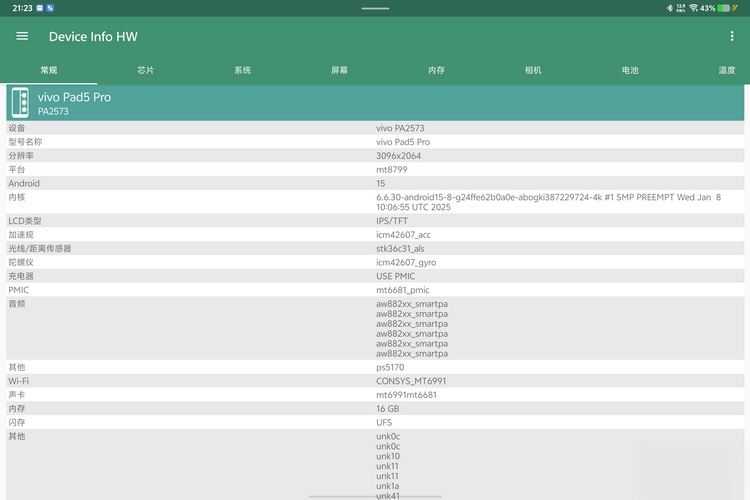Switch to the 芯片 tab

tap(145, 70)
